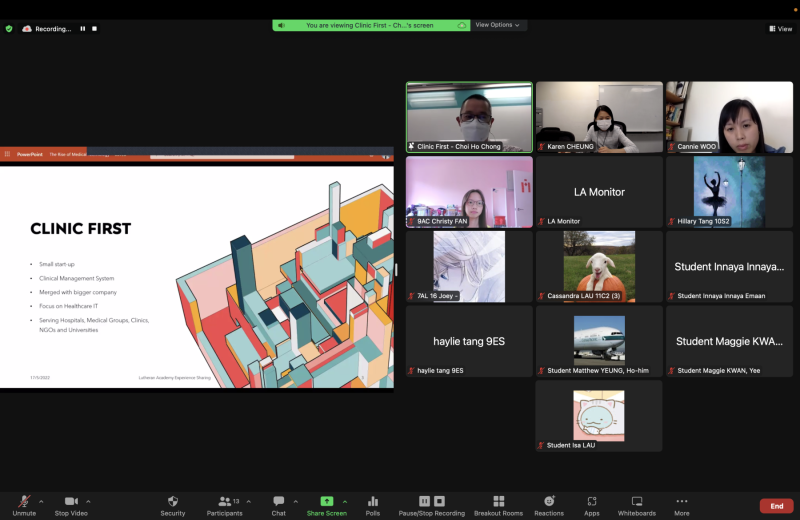
Task: Click the speaker icon in the green sharing banner
Action: 281,25
